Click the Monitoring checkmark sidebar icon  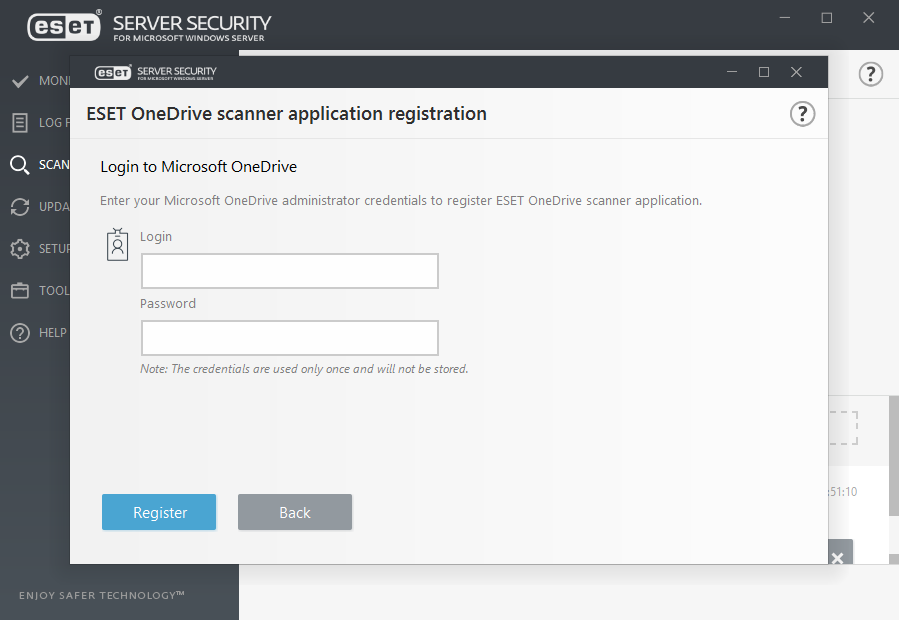[20, 81]
